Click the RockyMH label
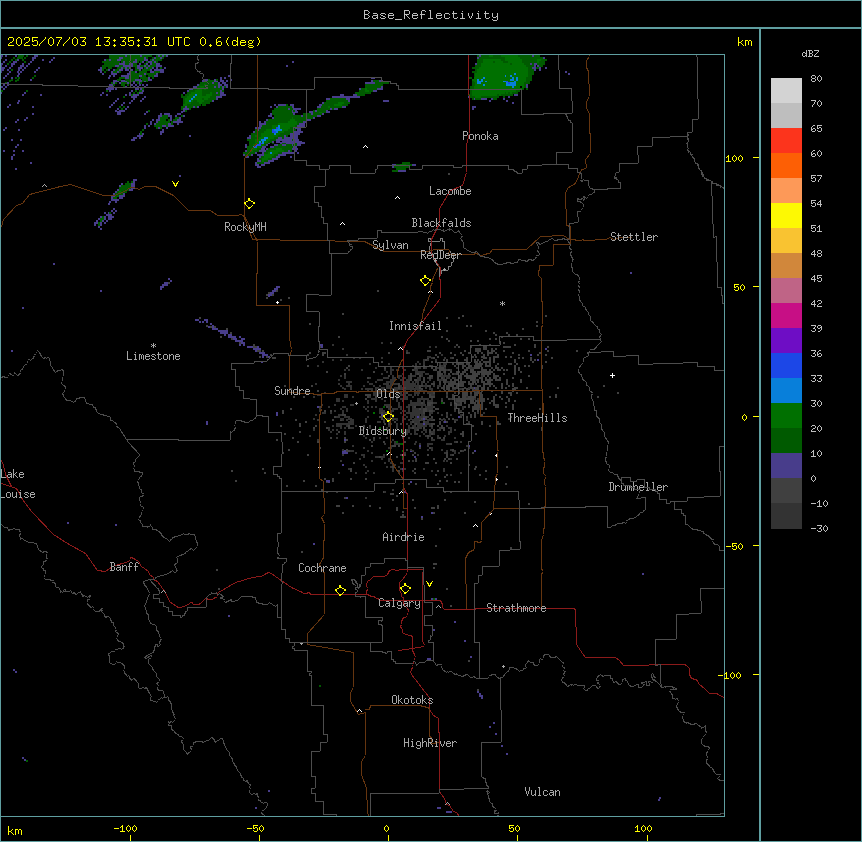Viewport: 862px width, 842px height. [x=245, y=227]
